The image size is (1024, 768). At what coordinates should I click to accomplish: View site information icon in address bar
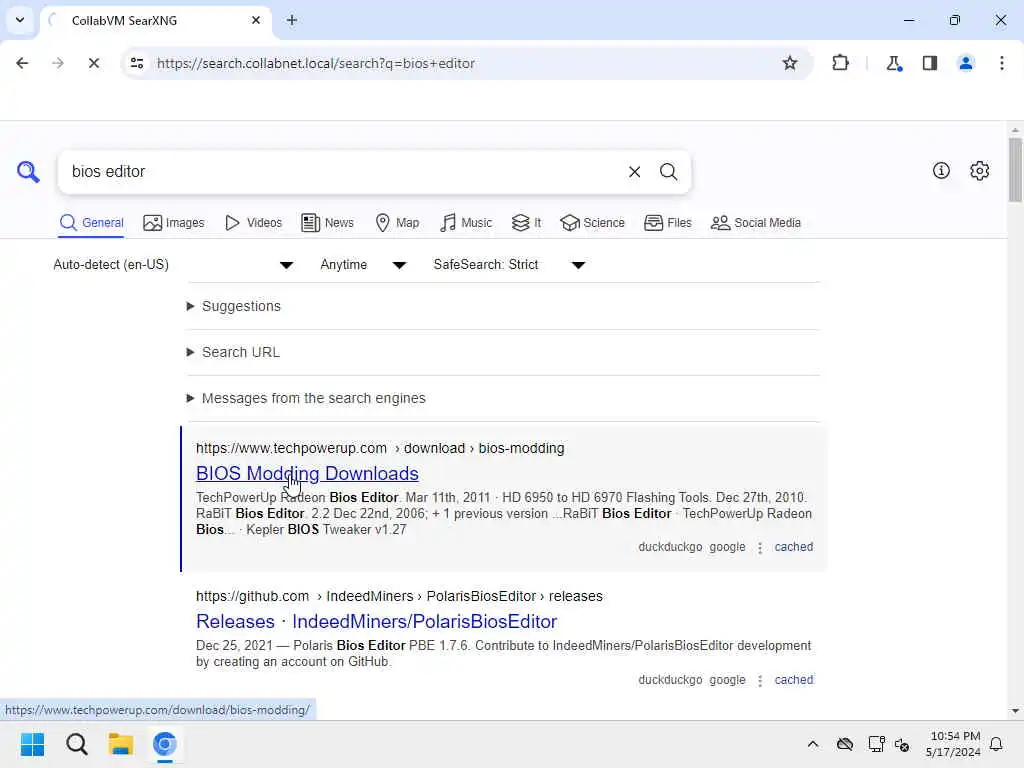[x=137, y=63]
